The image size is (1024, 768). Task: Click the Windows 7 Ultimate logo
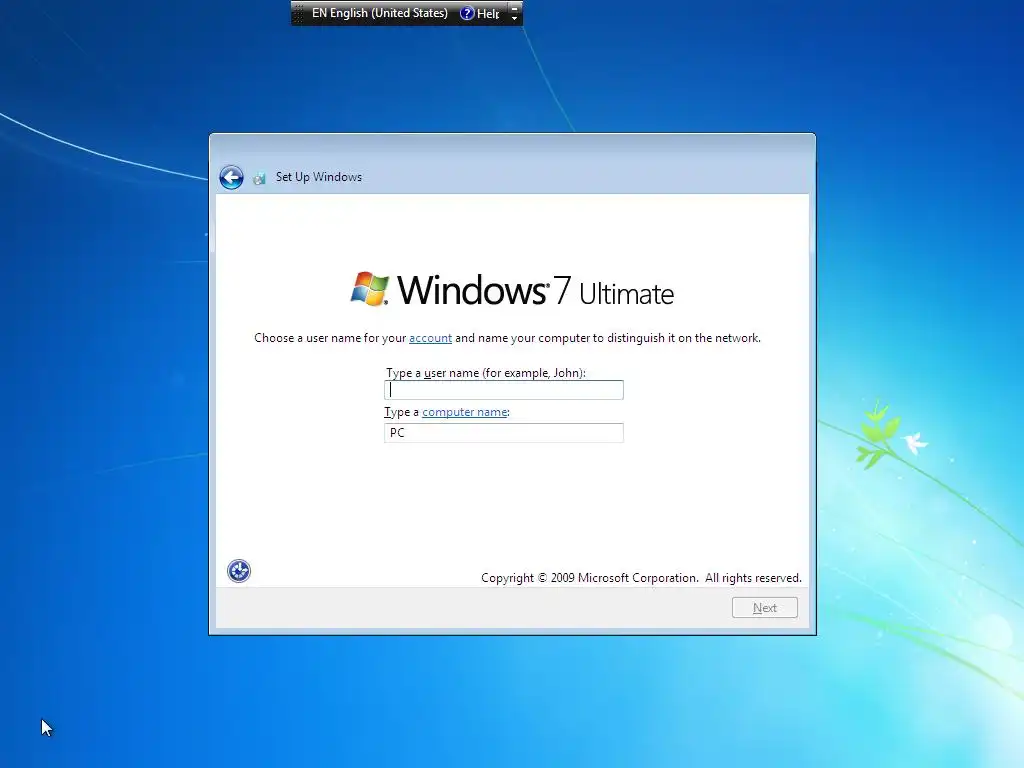pos(512,290)
